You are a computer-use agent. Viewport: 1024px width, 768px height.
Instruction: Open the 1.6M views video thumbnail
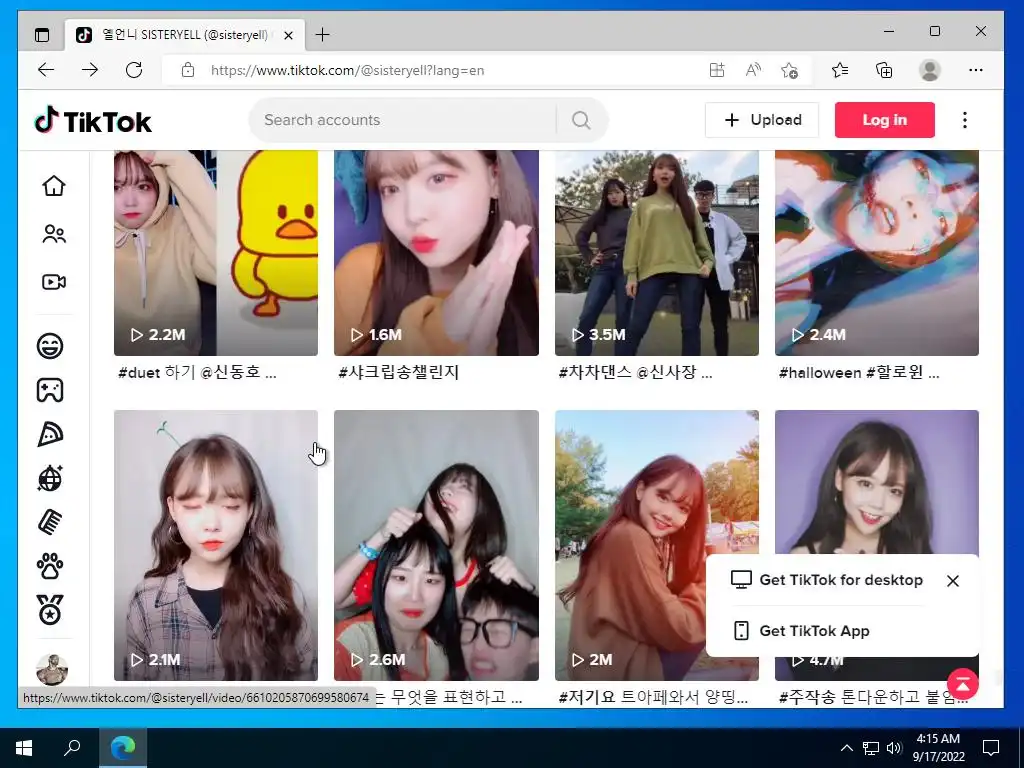click(x=436, y=253)
